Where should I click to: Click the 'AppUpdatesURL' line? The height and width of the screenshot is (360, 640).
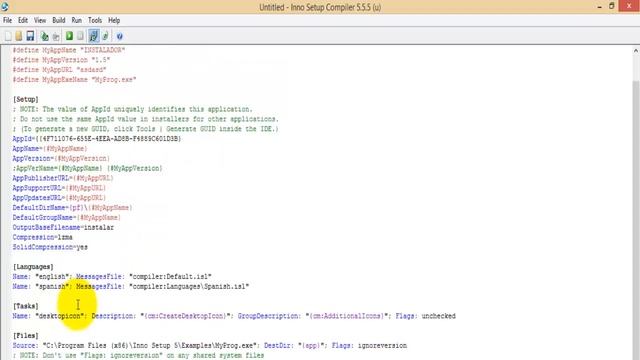[x=59, y=198]
